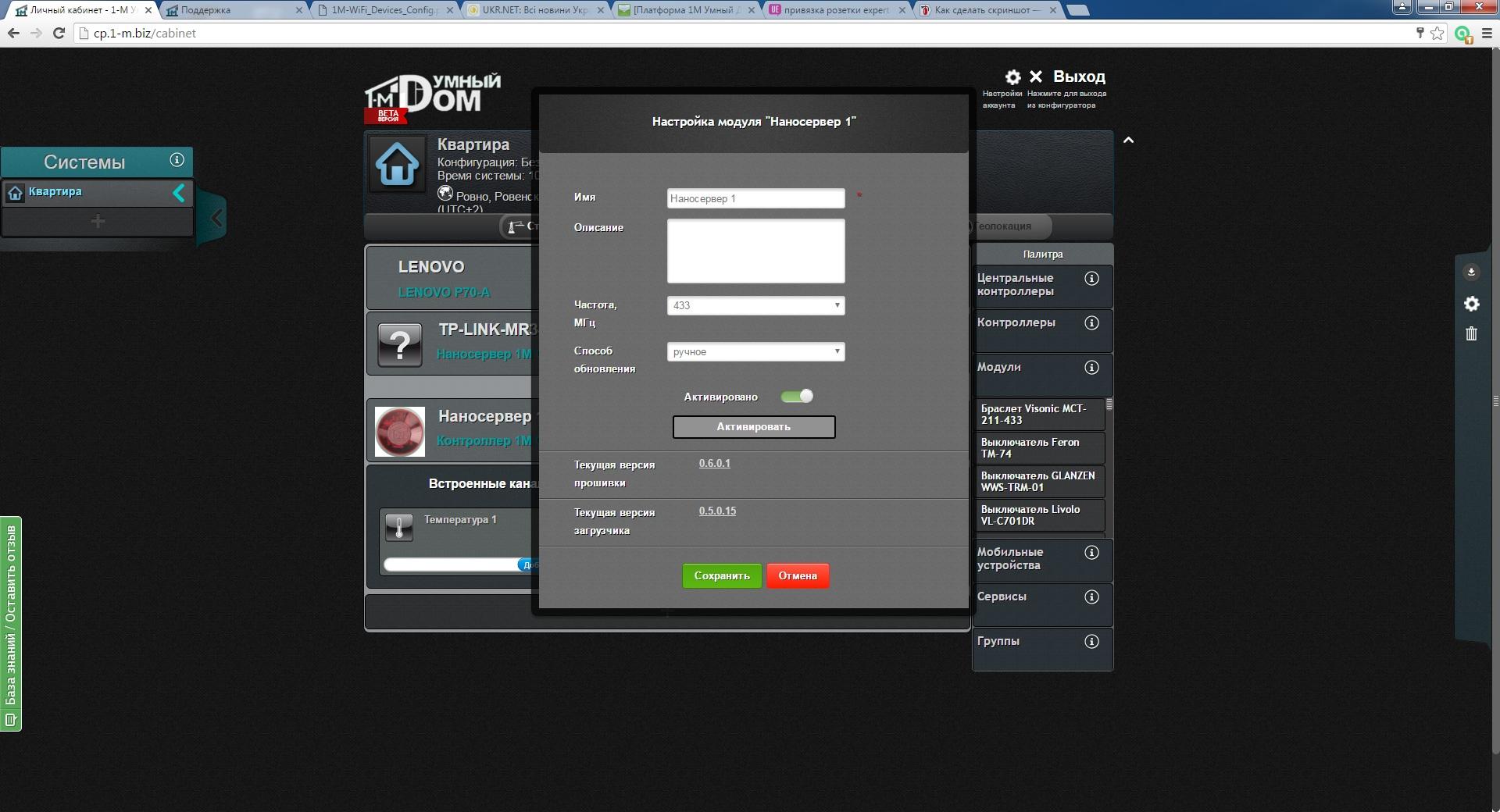Add a new system with plus button

coord(98,222)
